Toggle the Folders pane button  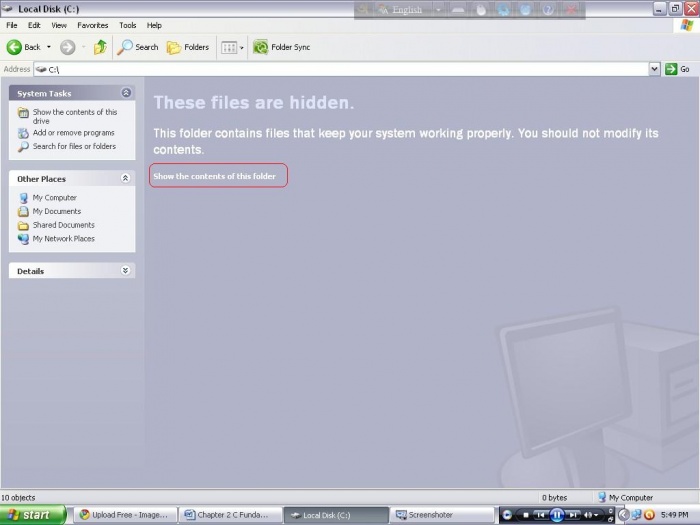click(x=188, y=47)
